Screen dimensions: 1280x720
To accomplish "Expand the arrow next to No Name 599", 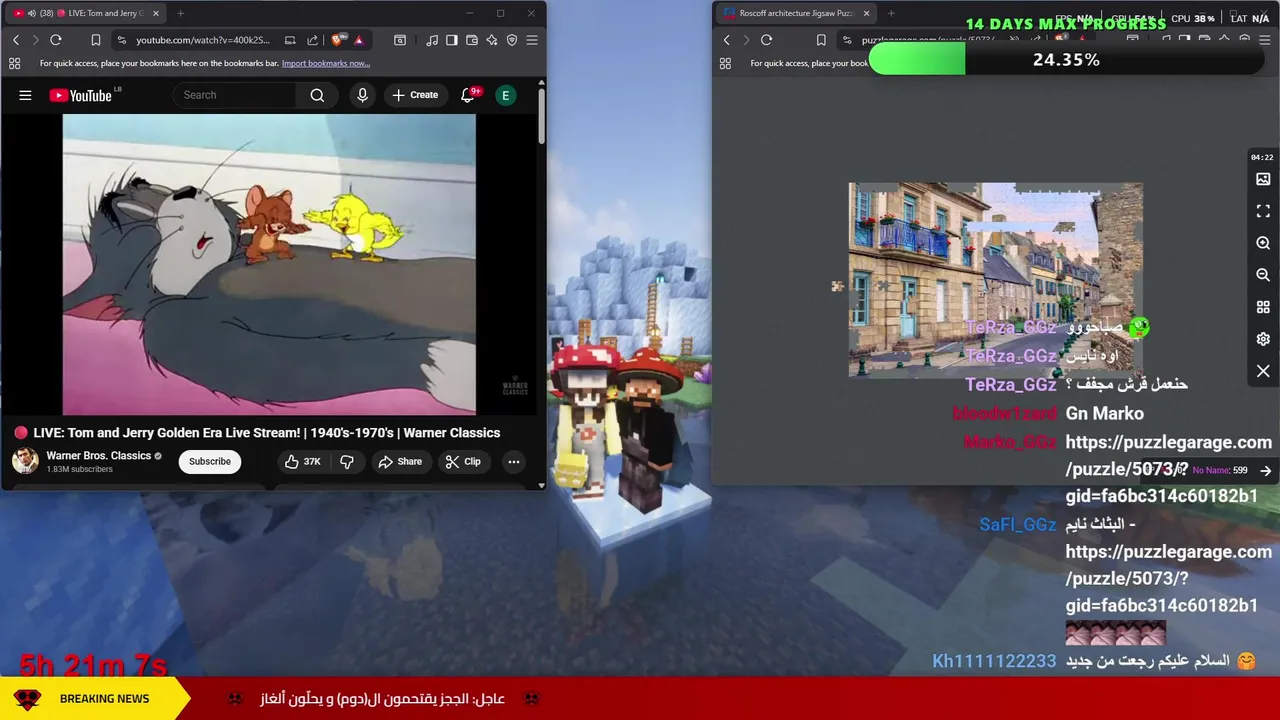I will (x=1266, y=470).
